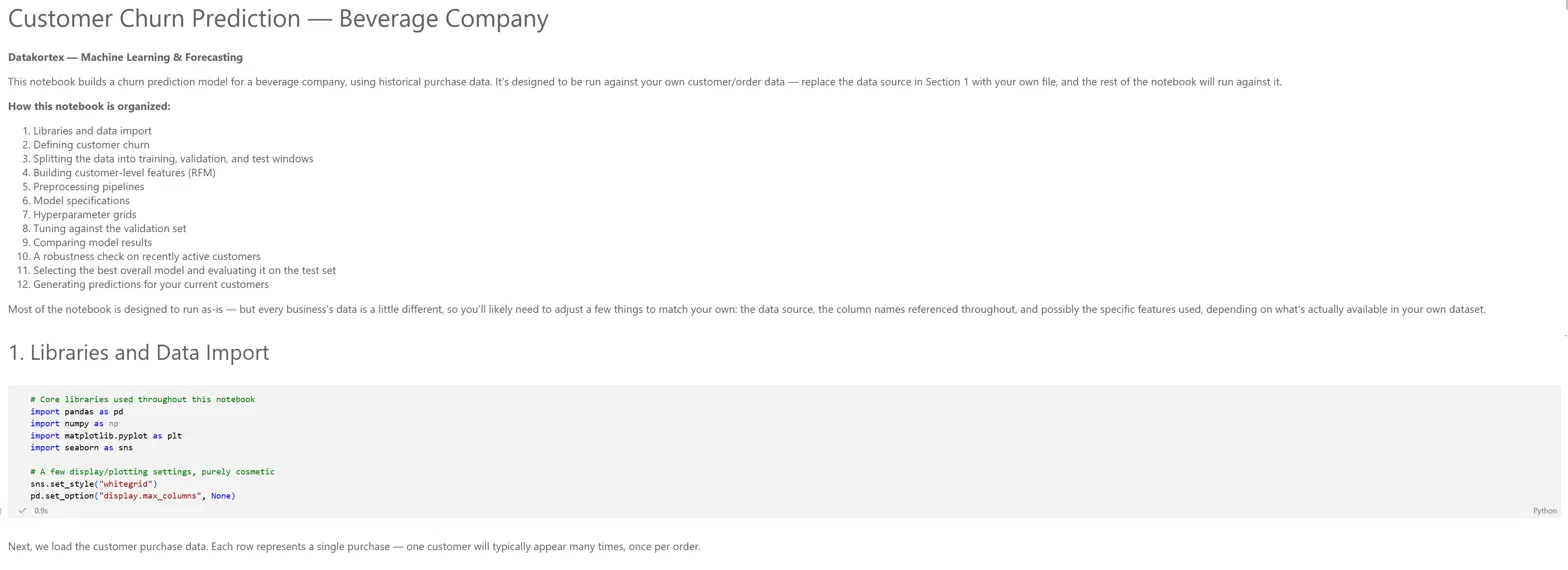Click the green execution success checkmark

click(x=22, y=510)
